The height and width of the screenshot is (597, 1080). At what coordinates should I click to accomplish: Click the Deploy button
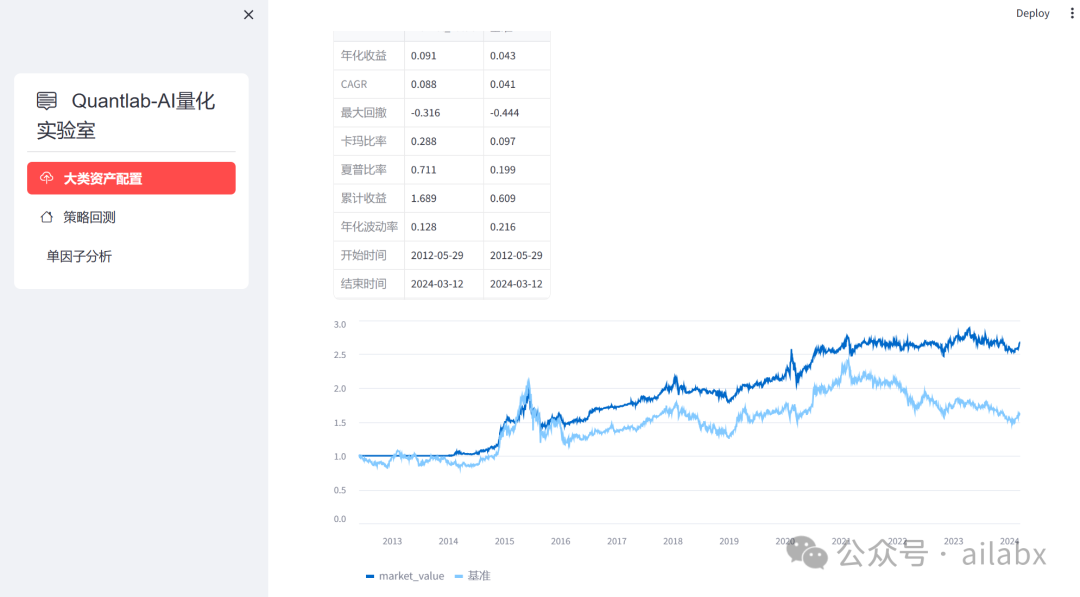[x=1032, y=13]
